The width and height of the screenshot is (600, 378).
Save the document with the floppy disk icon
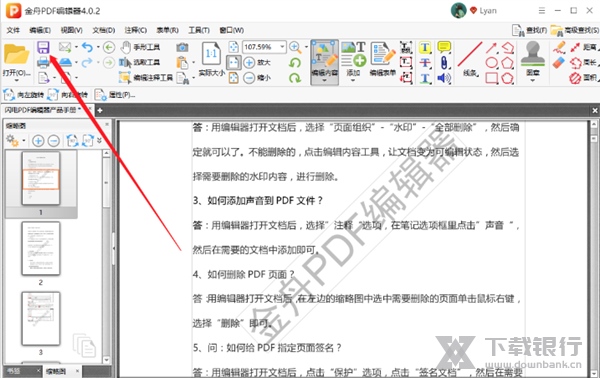(43, 47)
